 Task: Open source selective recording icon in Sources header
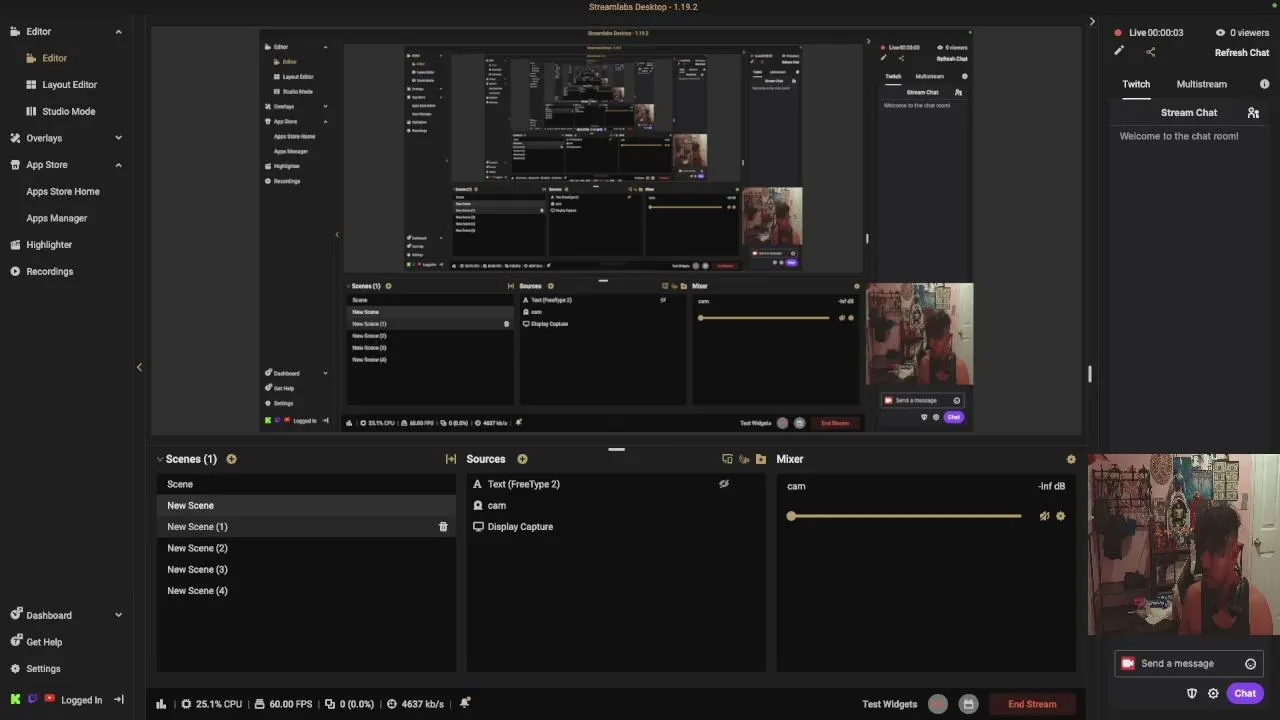727,459
